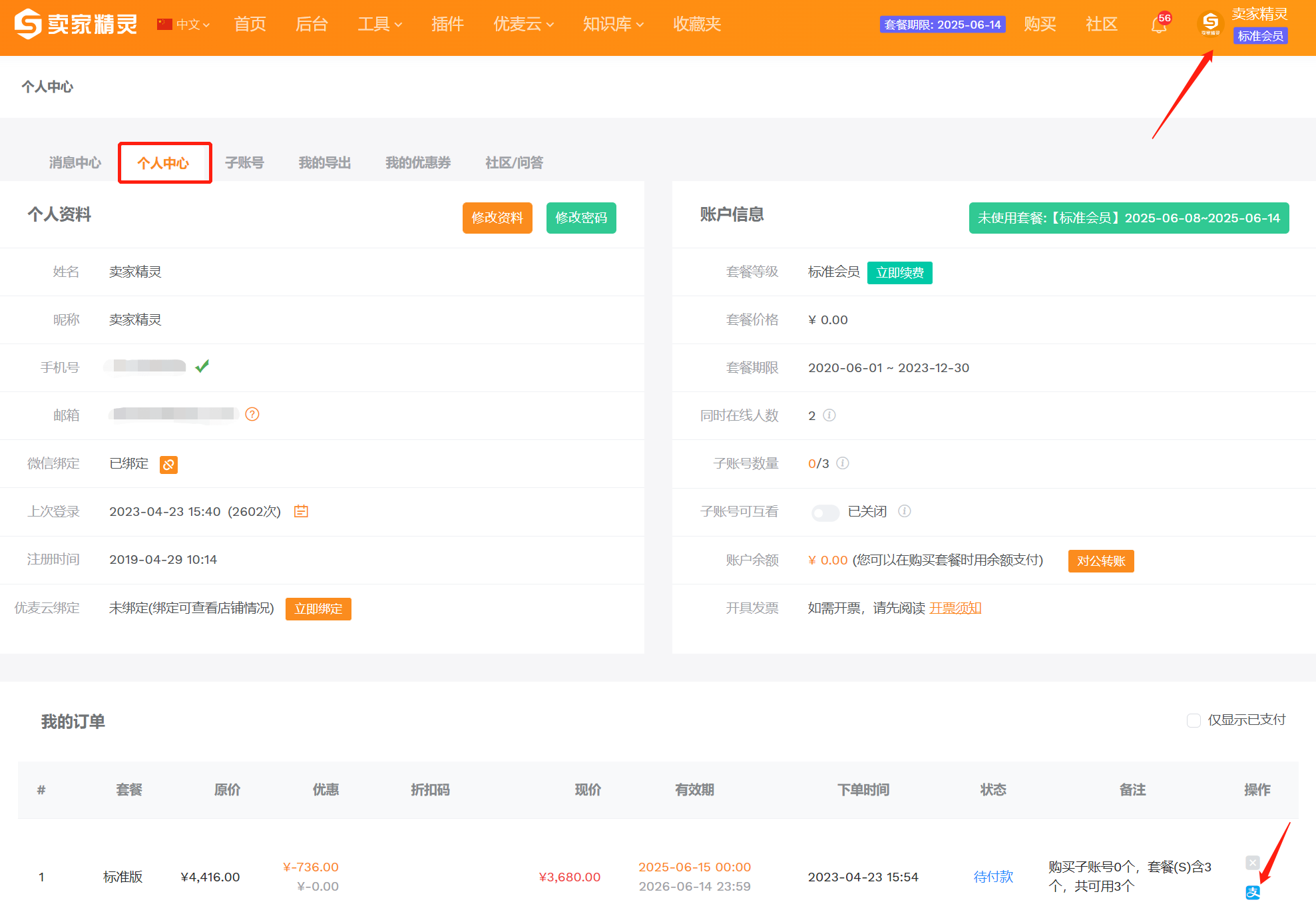Click the email help question mark icon

(252, 414)
